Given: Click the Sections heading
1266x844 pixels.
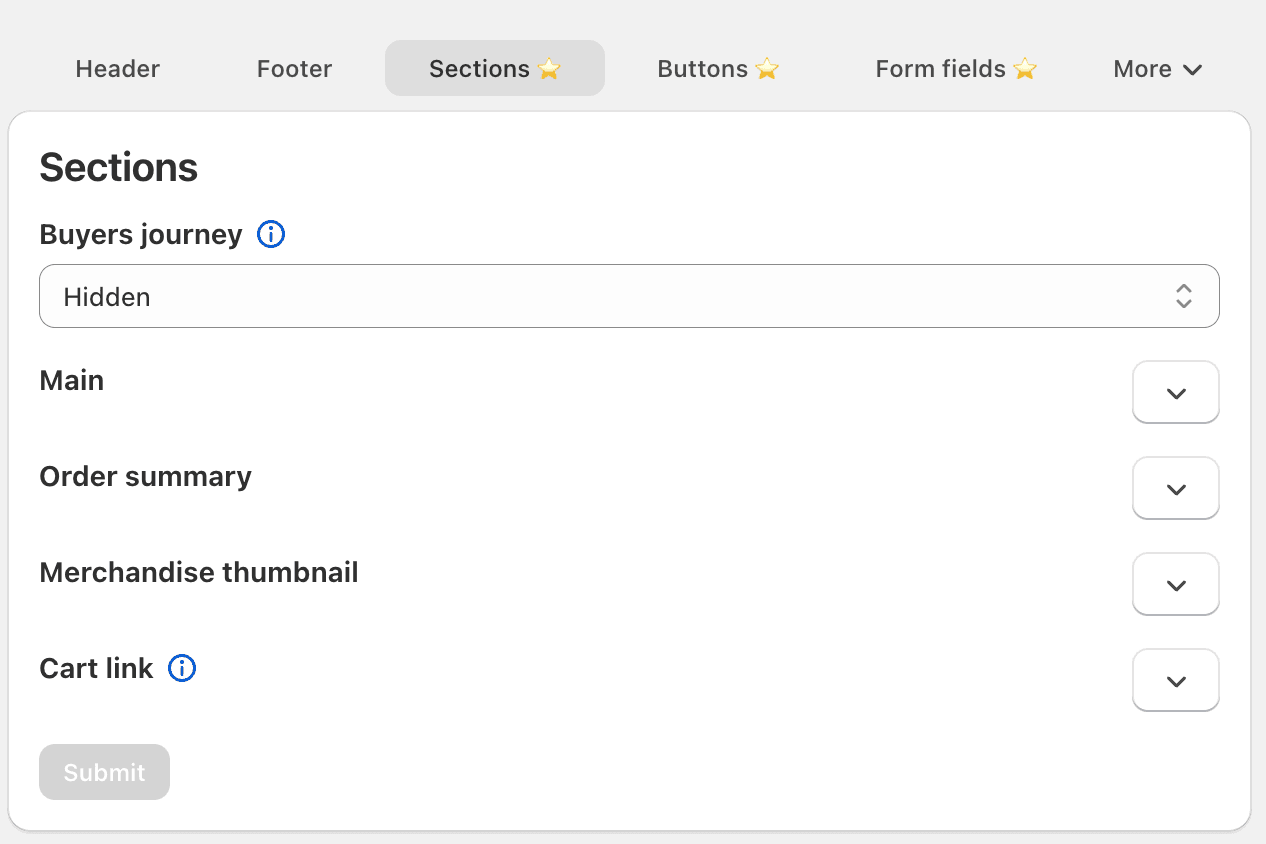Looking at the screenshot, I should pyautogui.click(x=118, y=167).
